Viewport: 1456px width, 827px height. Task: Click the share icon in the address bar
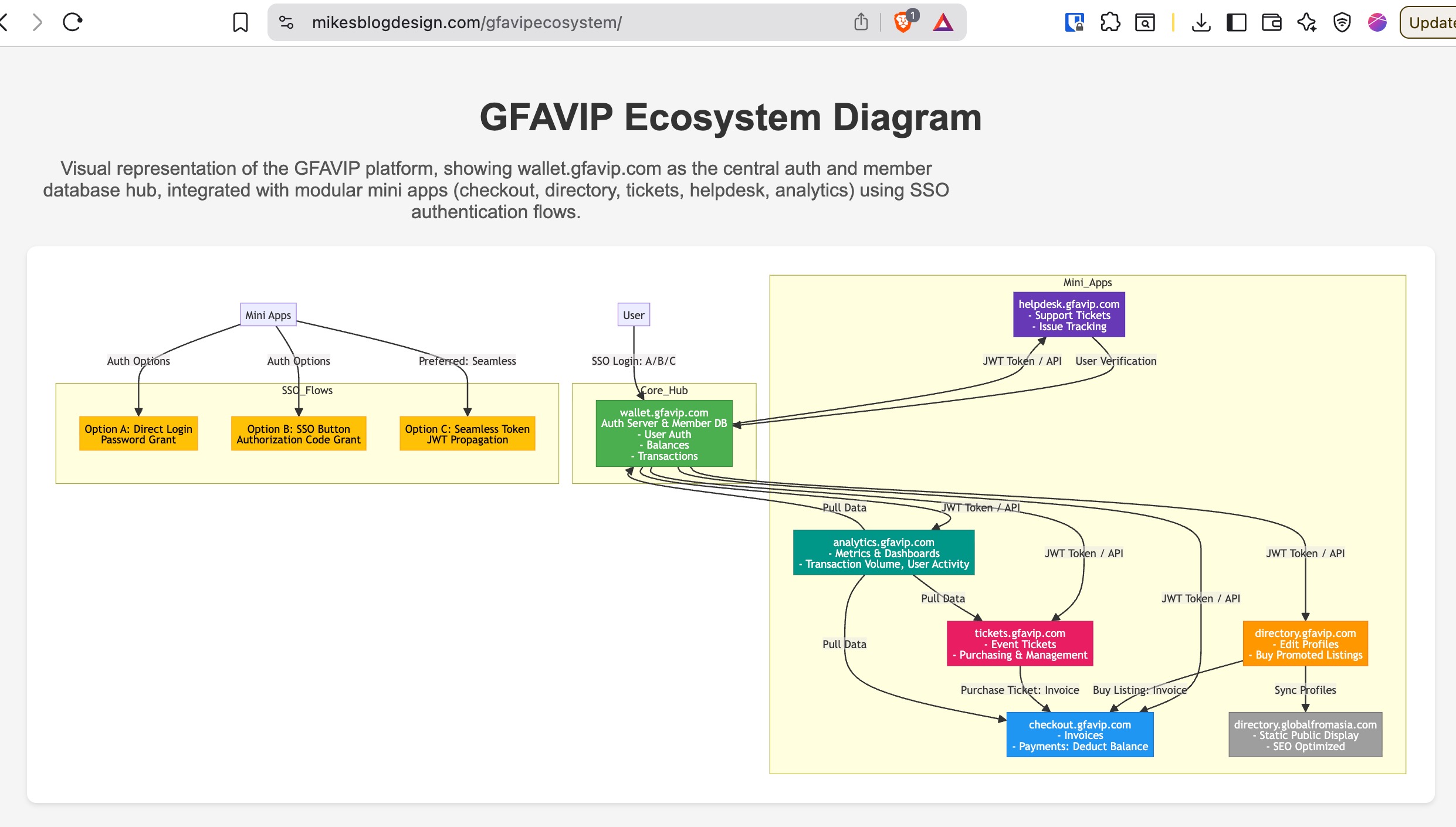pyautogui.click(x=861, y=21)
